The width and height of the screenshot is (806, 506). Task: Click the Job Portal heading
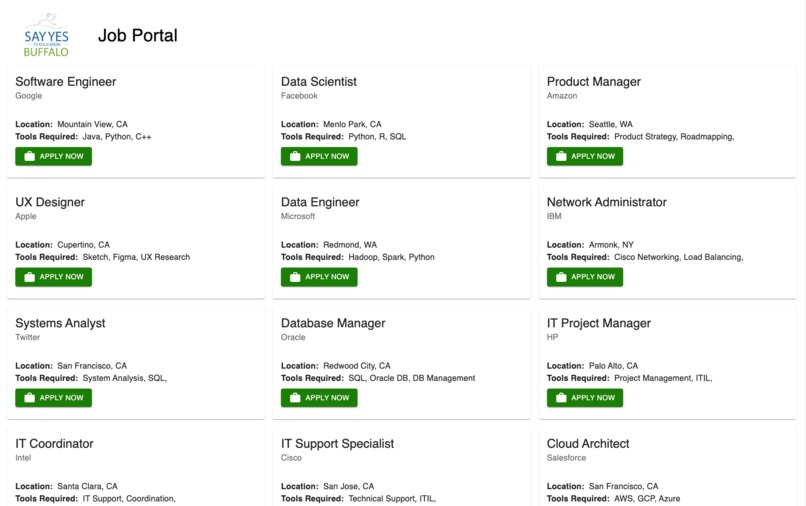point(138,35)
